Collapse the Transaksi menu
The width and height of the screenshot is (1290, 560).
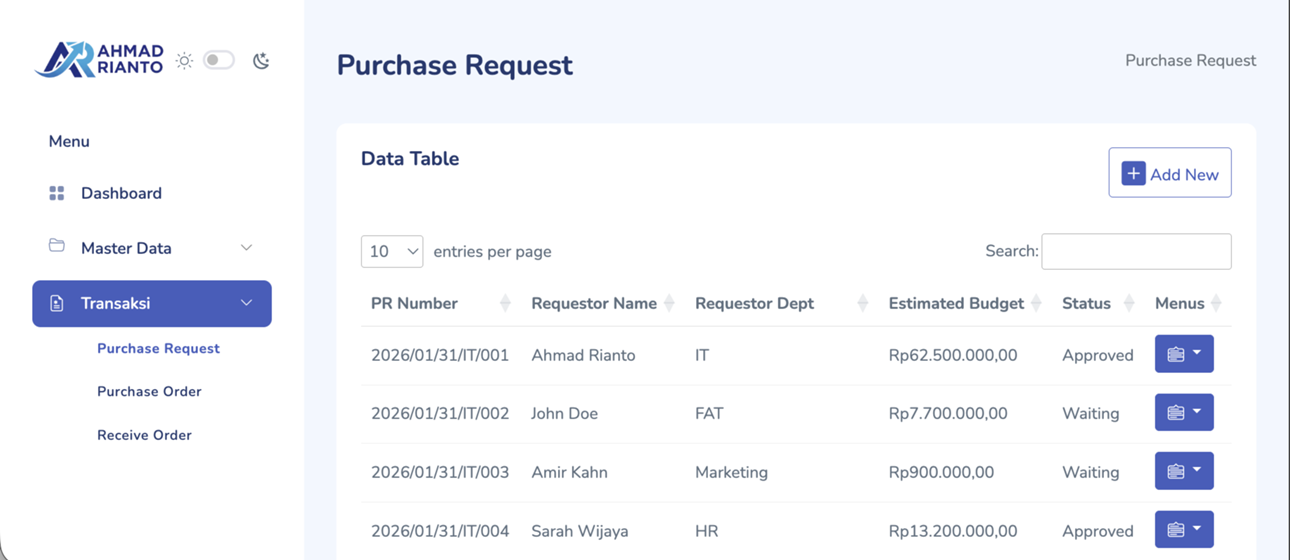(152, 303)
